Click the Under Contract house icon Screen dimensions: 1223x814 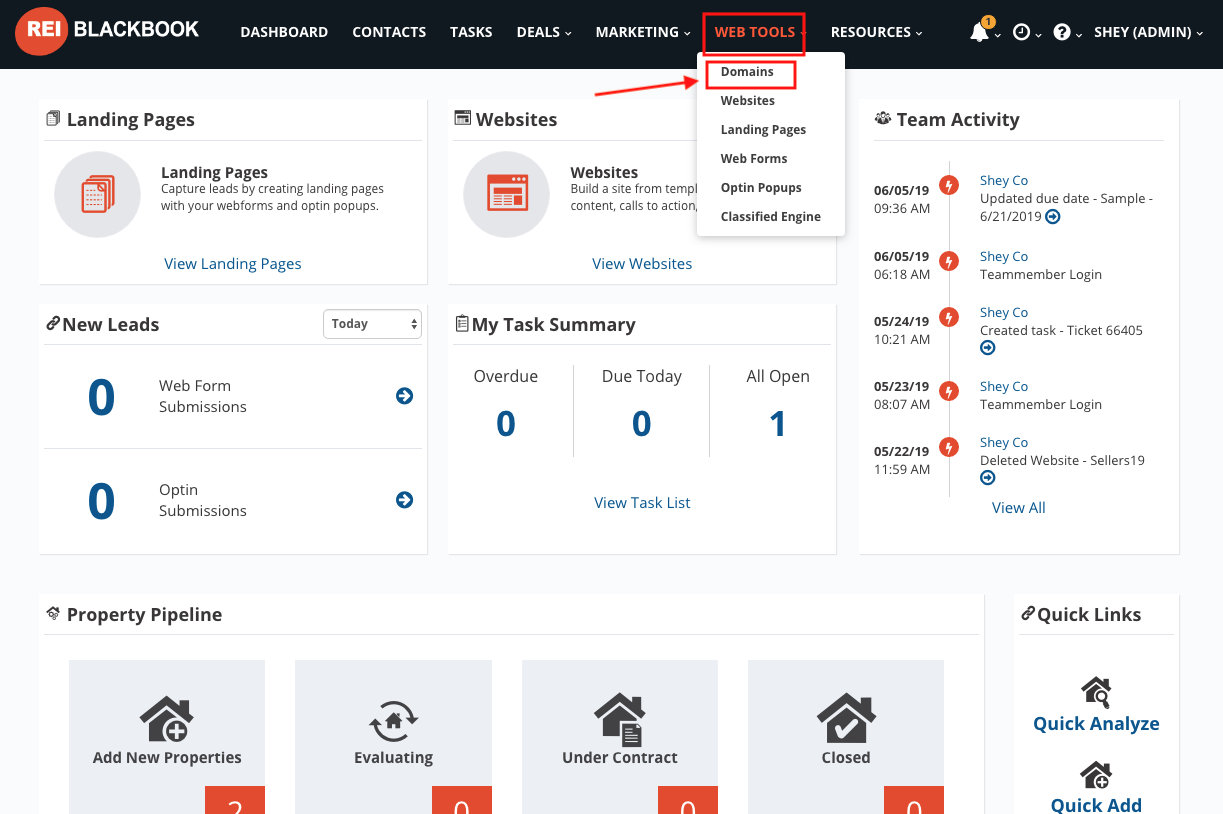point(620,718)
